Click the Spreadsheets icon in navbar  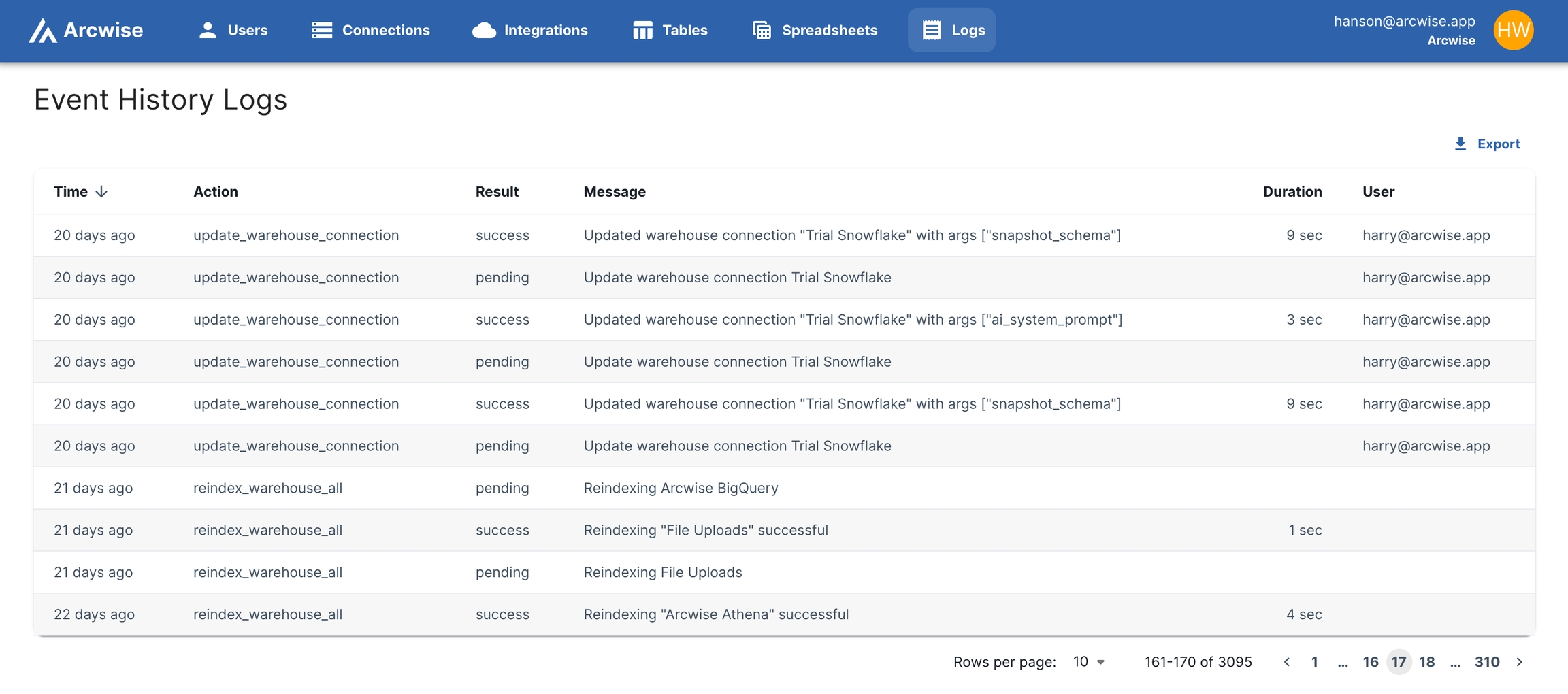(762, 30)
